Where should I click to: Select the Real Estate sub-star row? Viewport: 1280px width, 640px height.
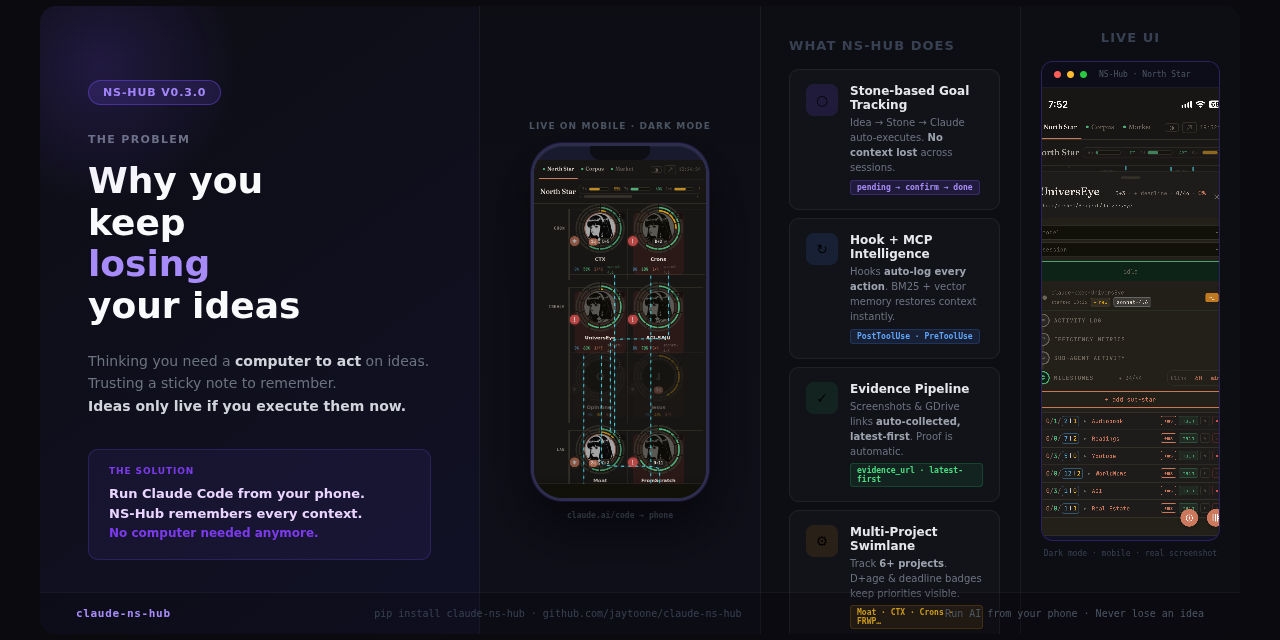pos(1130,508)
